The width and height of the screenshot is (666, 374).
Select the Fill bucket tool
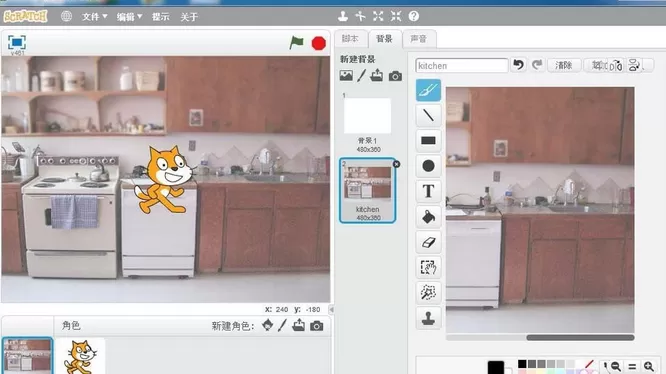pos(428,217)
